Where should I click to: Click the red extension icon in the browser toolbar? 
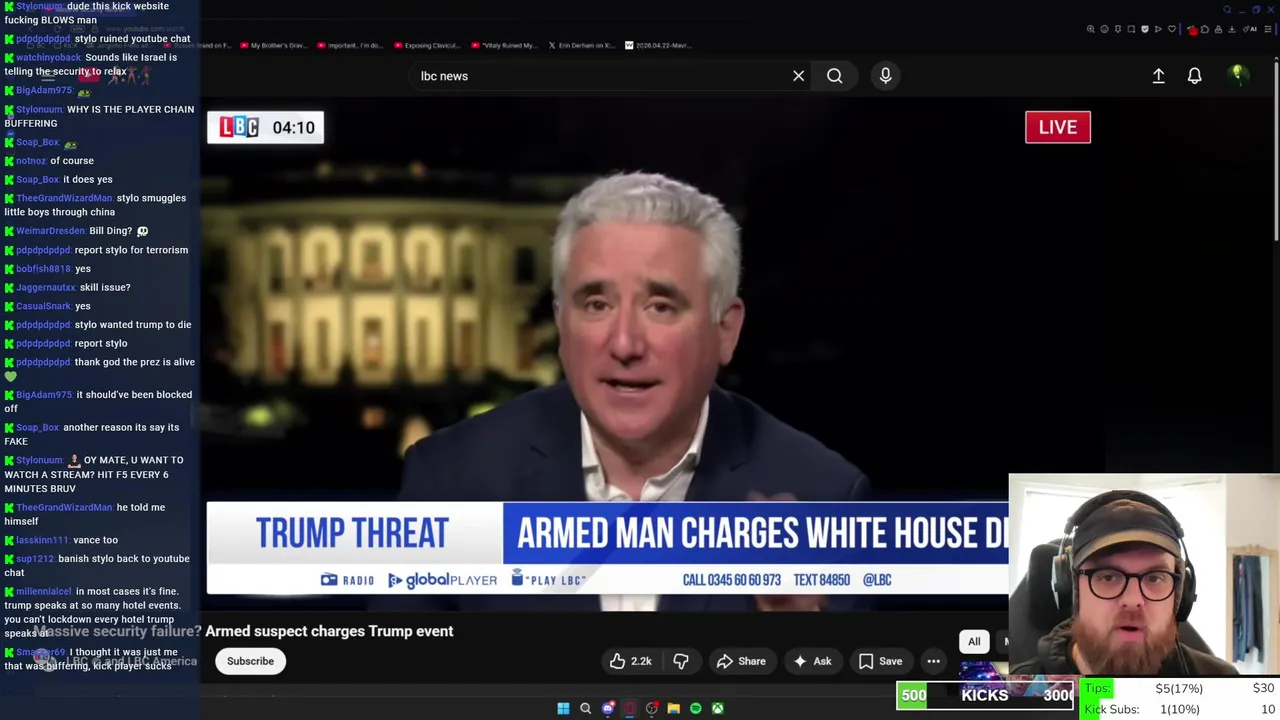coord(1193,30)
